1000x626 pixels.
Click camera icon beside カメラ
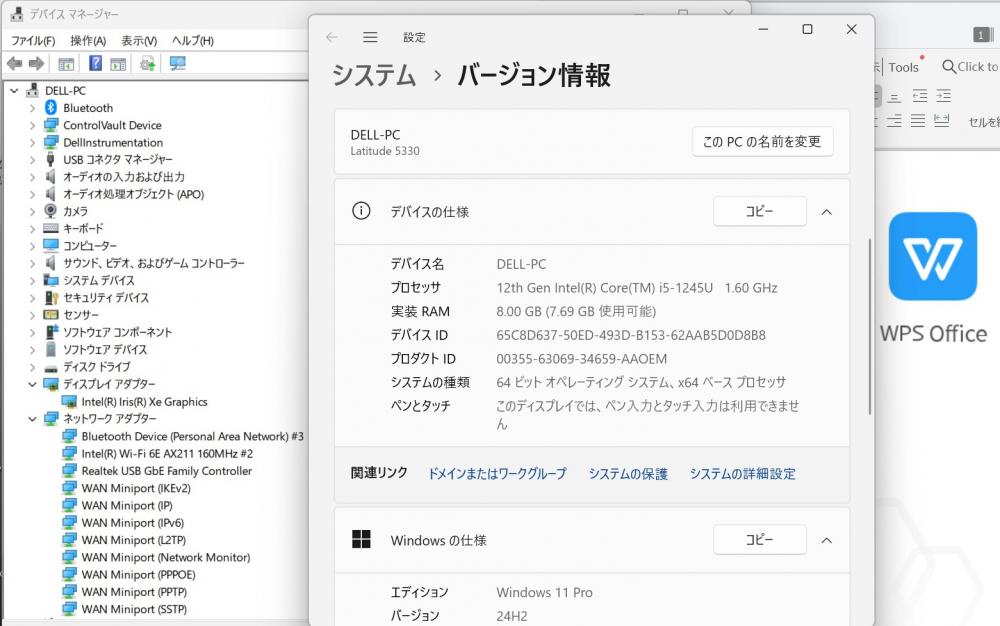[50, 211]
